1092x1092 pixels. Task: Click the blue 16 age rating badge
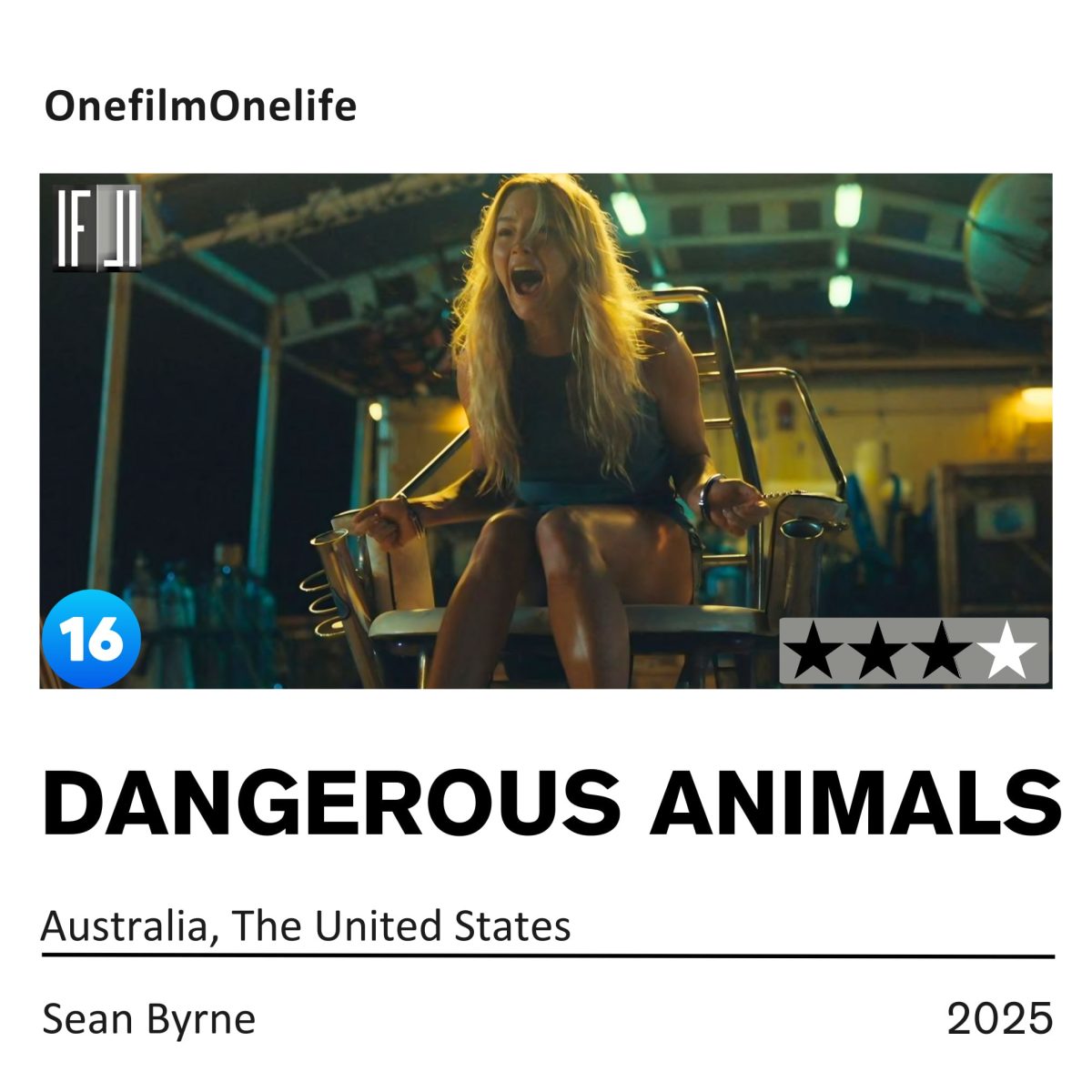(91, 638)
